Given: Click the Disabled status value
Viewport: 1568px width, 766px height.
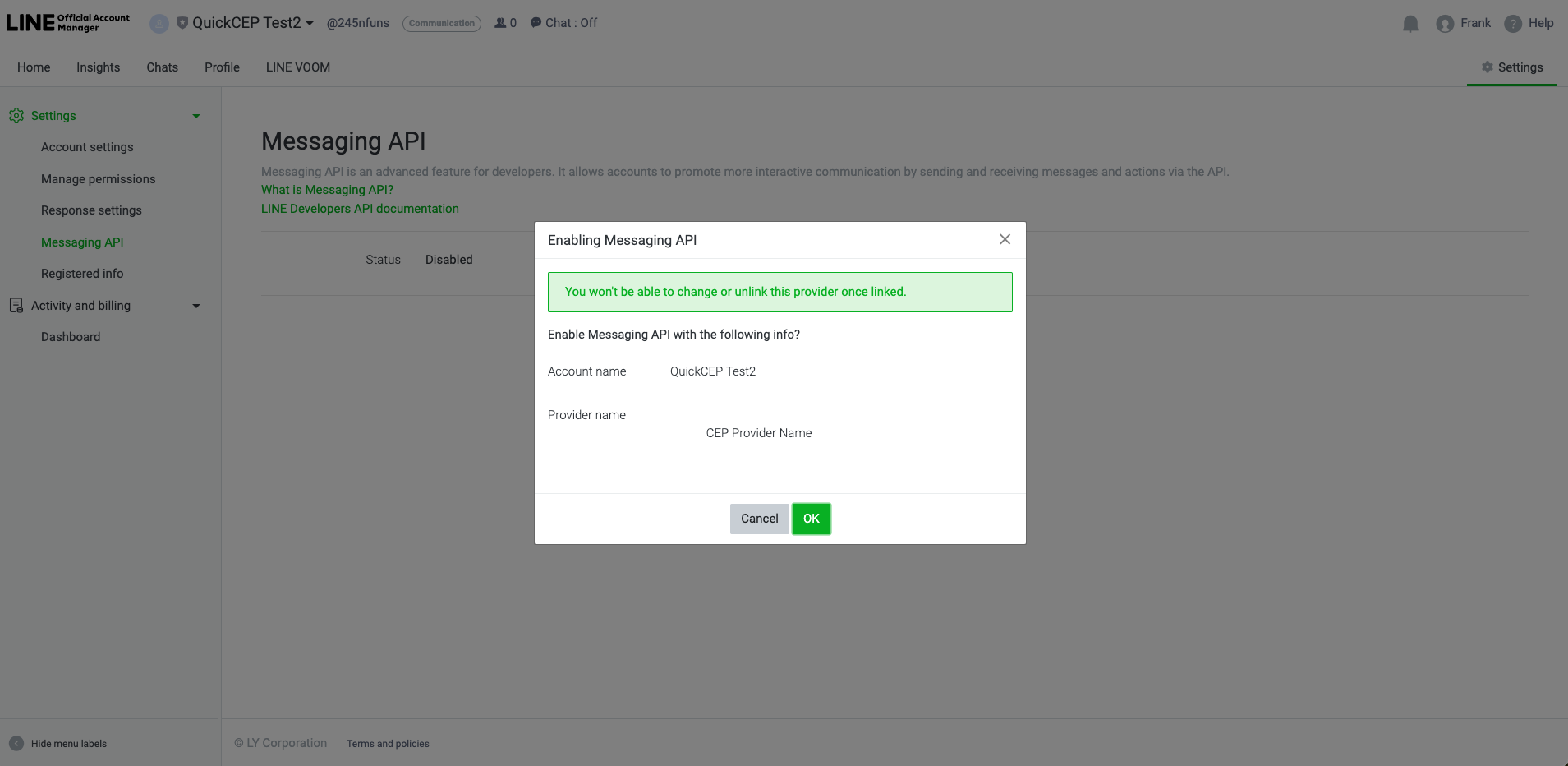Looking at the screenshot, I should coord(449,260).
